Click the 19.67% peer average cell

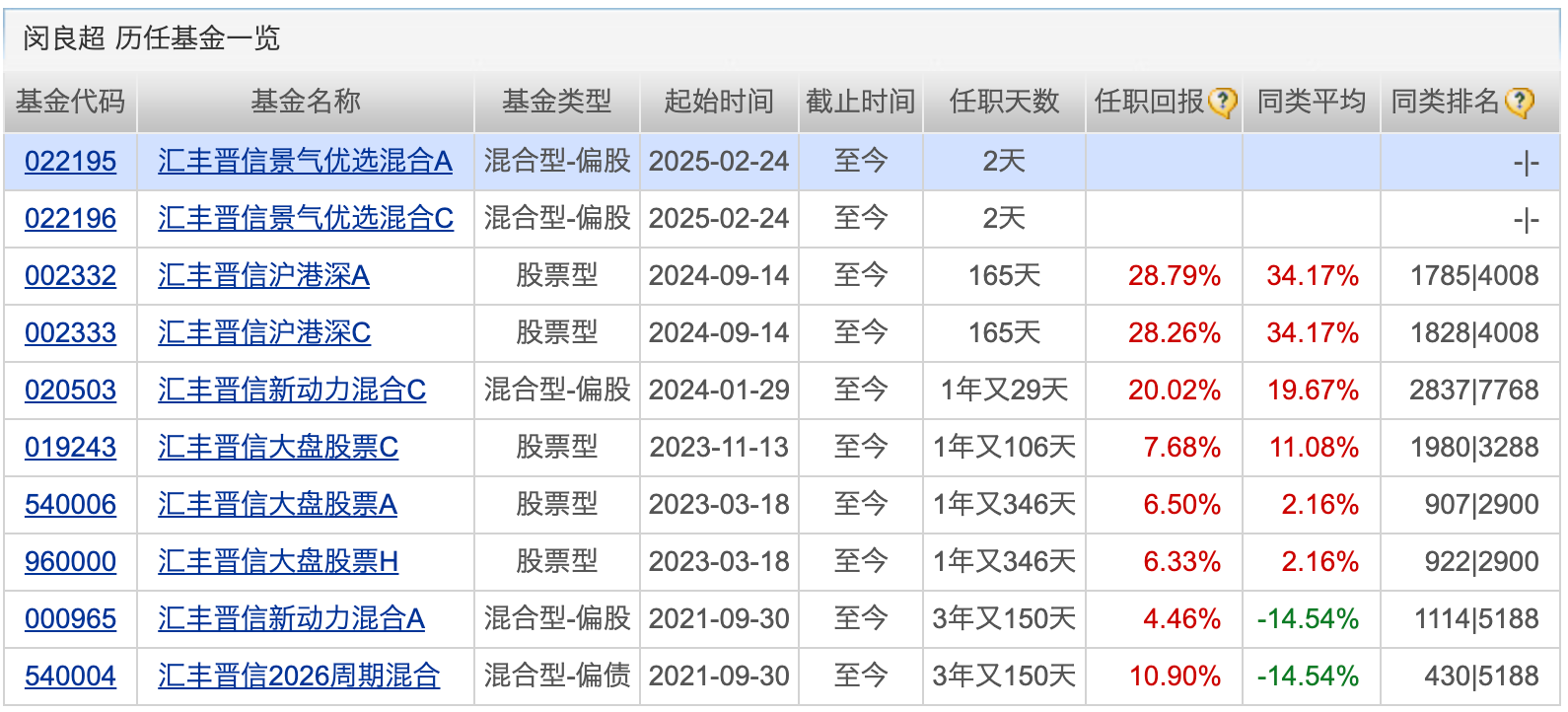pyautogui.click(x=1313, y=391)
